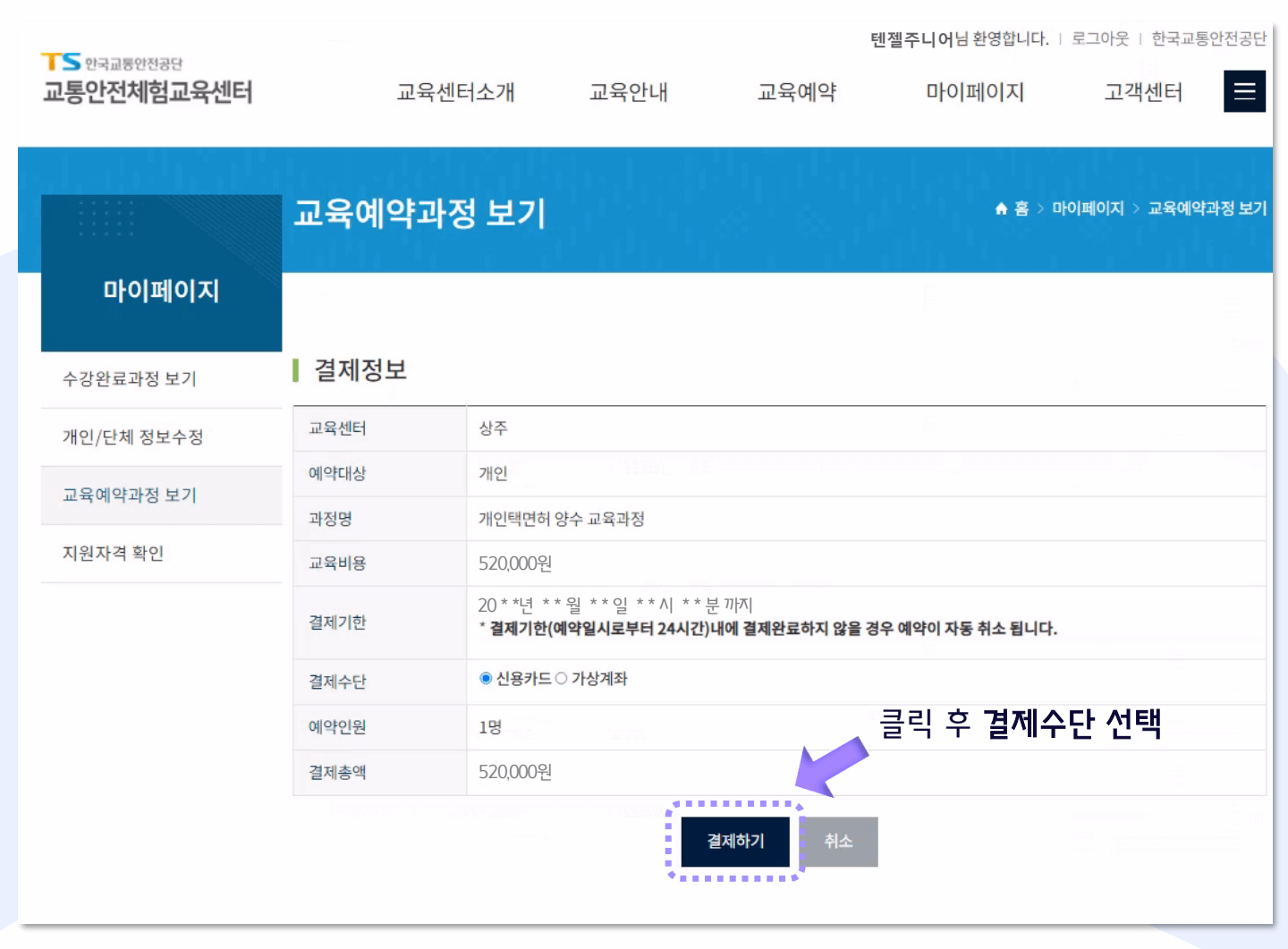This screenshot has width=1288, height=949.
Task: Click the TS 교통안전체험교육센터 logo
Action: 148,79
